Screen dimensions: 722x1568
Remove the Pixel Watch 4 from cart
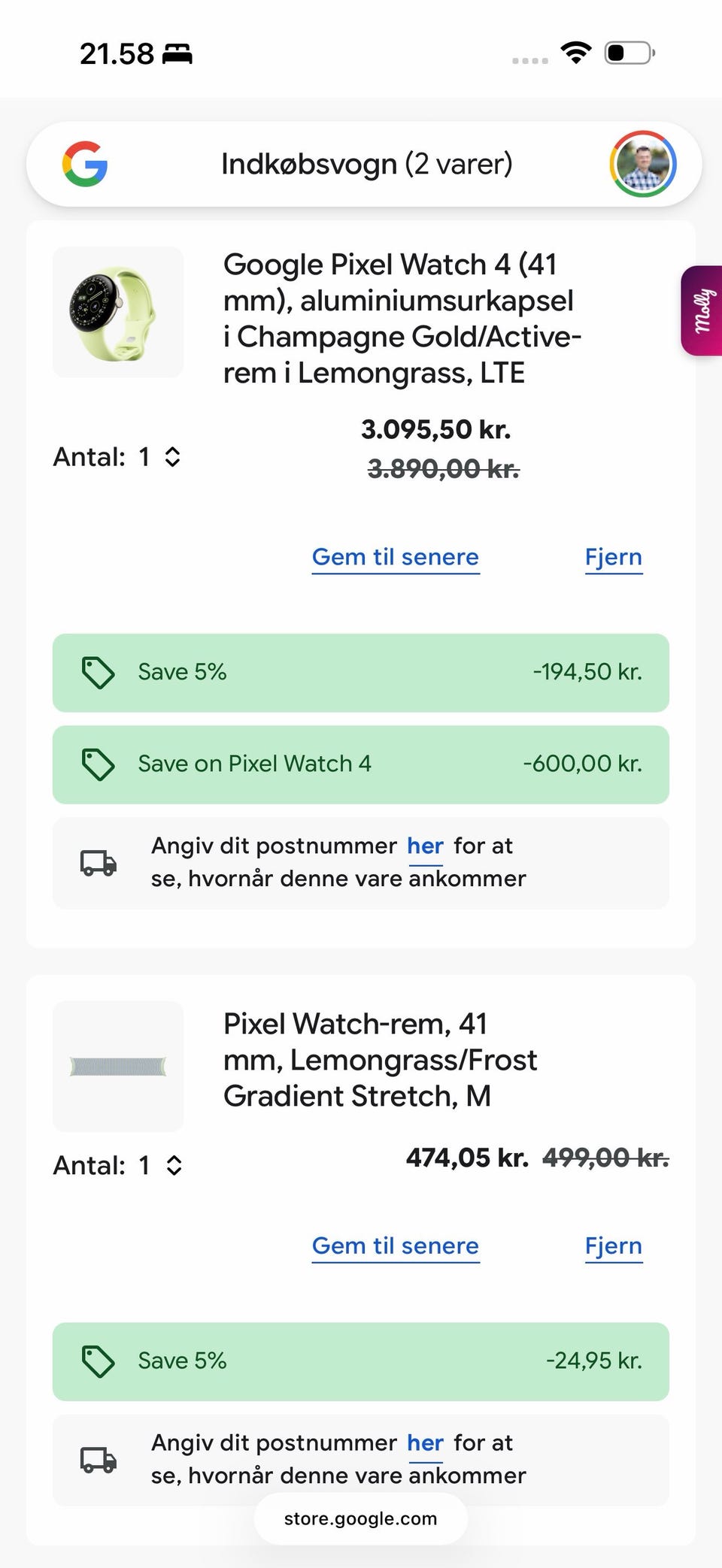tap(614, 557)
